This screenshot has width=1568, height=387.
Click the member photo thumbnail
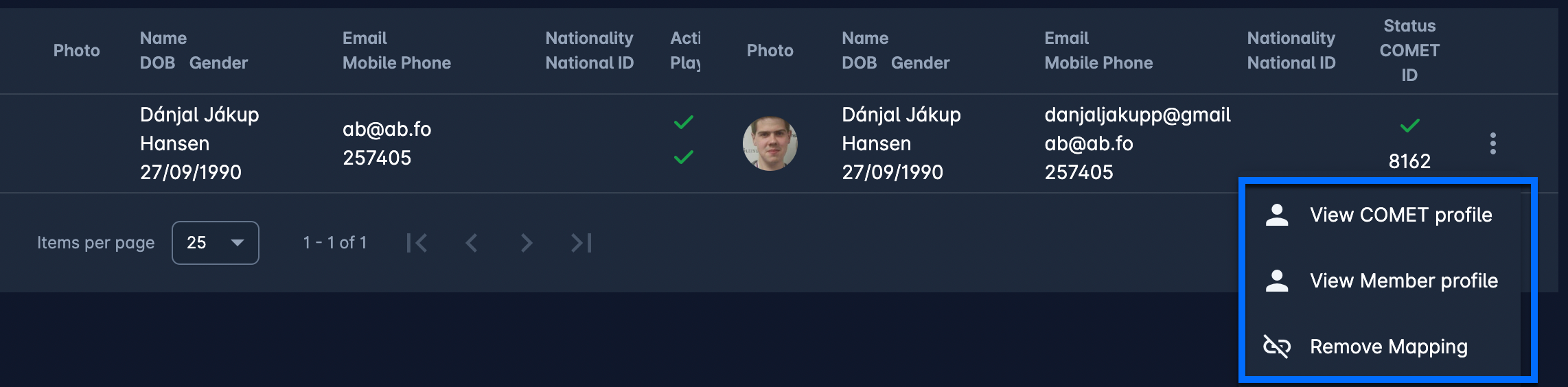pyautogui.click(x=770, y=143)
